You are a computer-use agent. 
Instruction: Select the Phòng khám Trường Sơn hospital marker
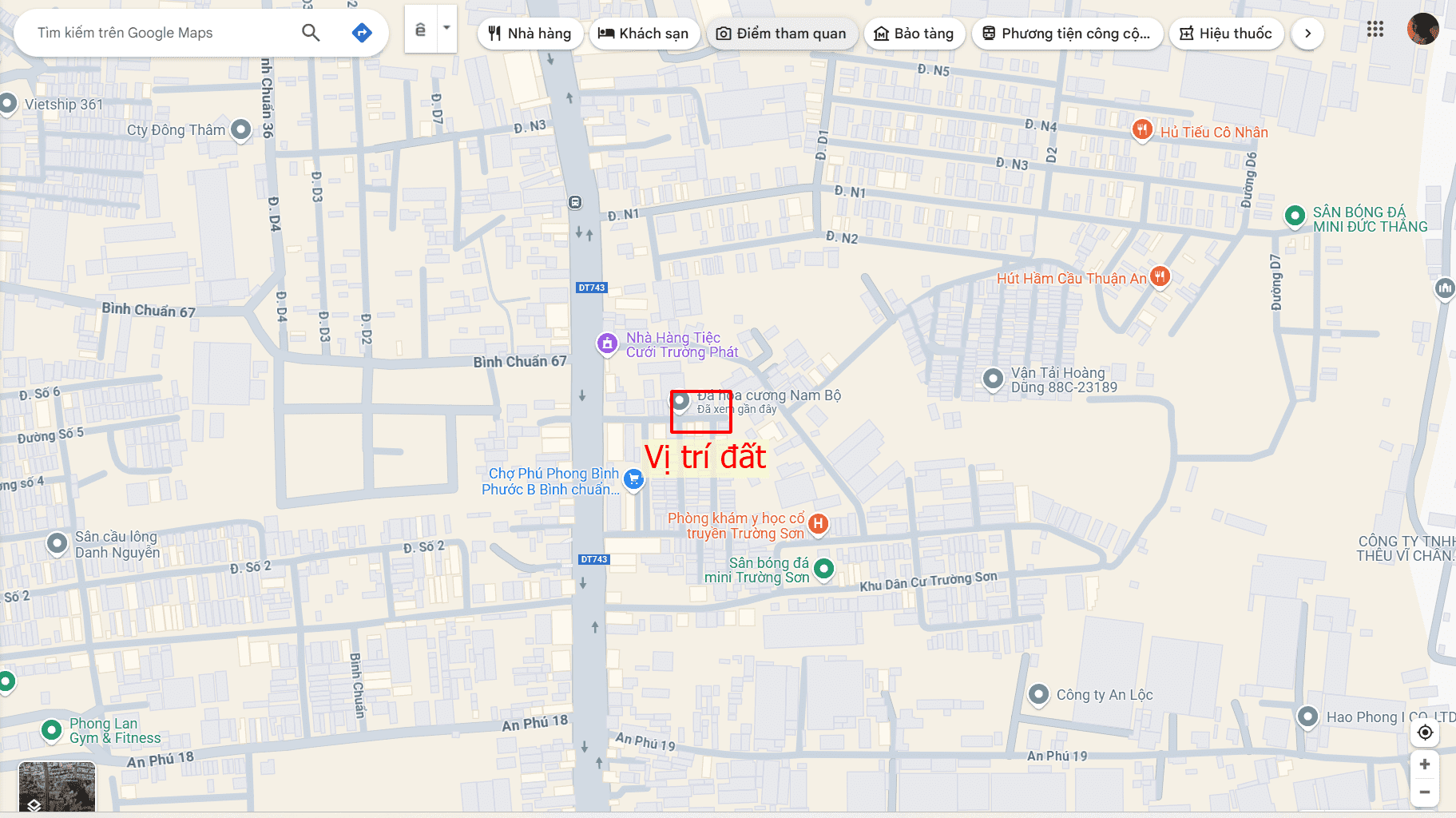click(x=818, y=524)
